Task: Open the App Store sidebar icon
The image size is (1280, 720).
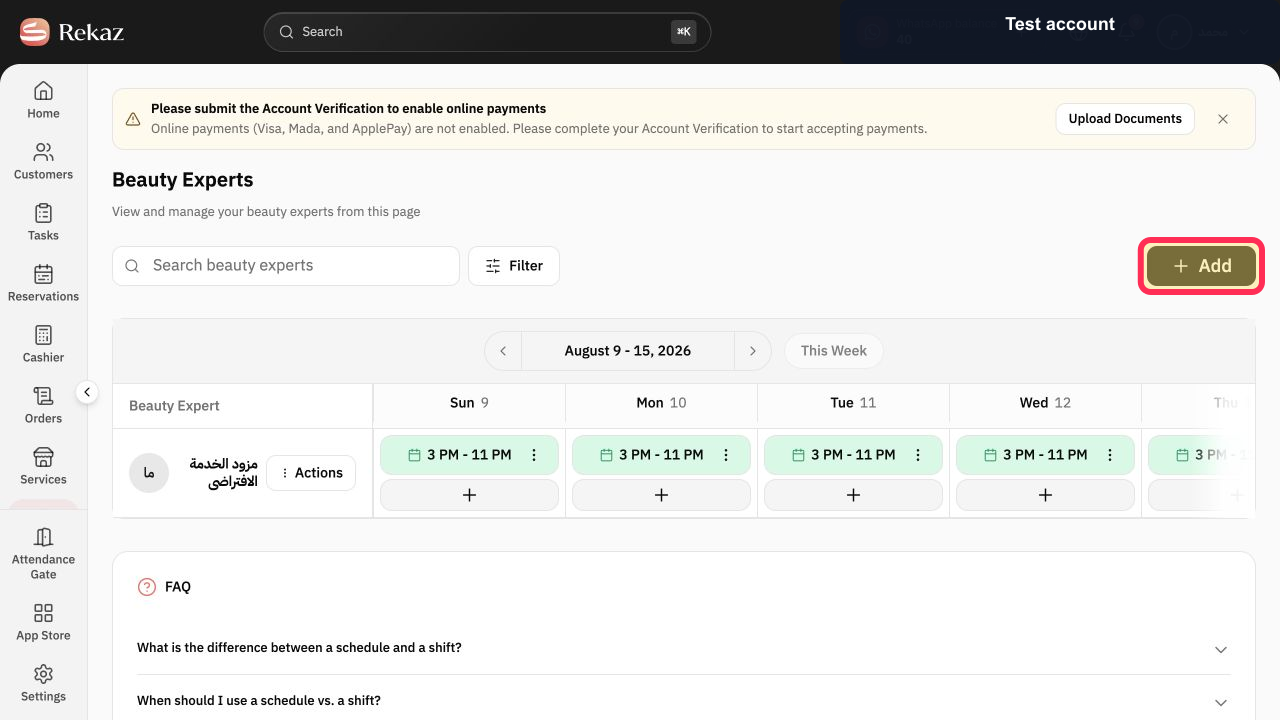Action: [x=43, y=622]
